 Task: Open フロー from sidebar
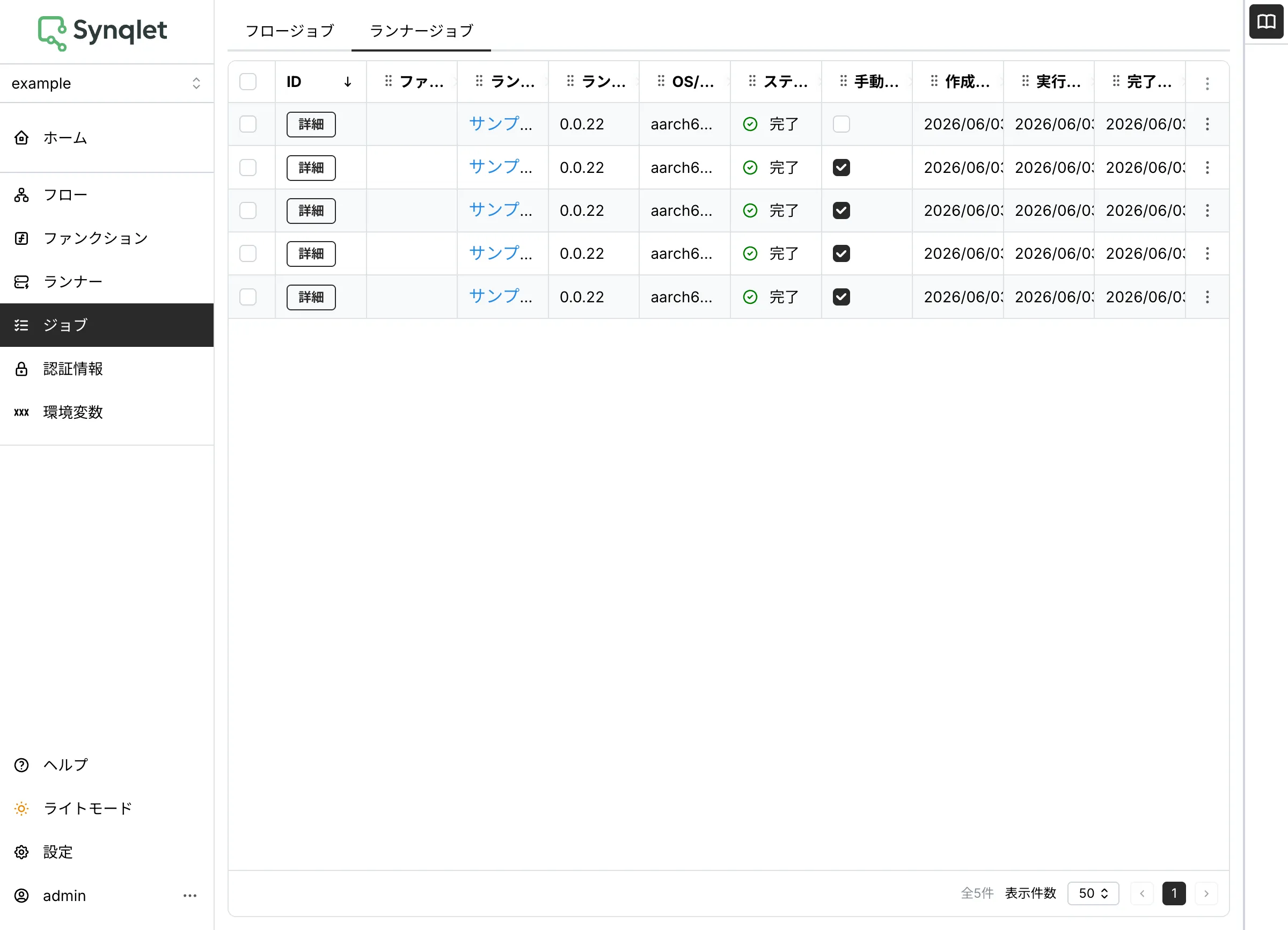(x=107, y=195)
